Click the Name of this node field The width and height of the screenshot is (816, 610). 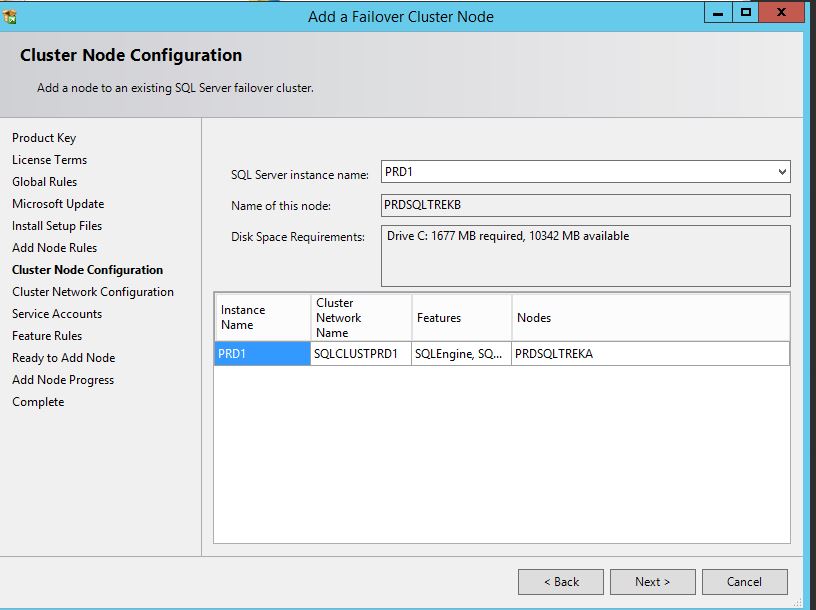585,206
